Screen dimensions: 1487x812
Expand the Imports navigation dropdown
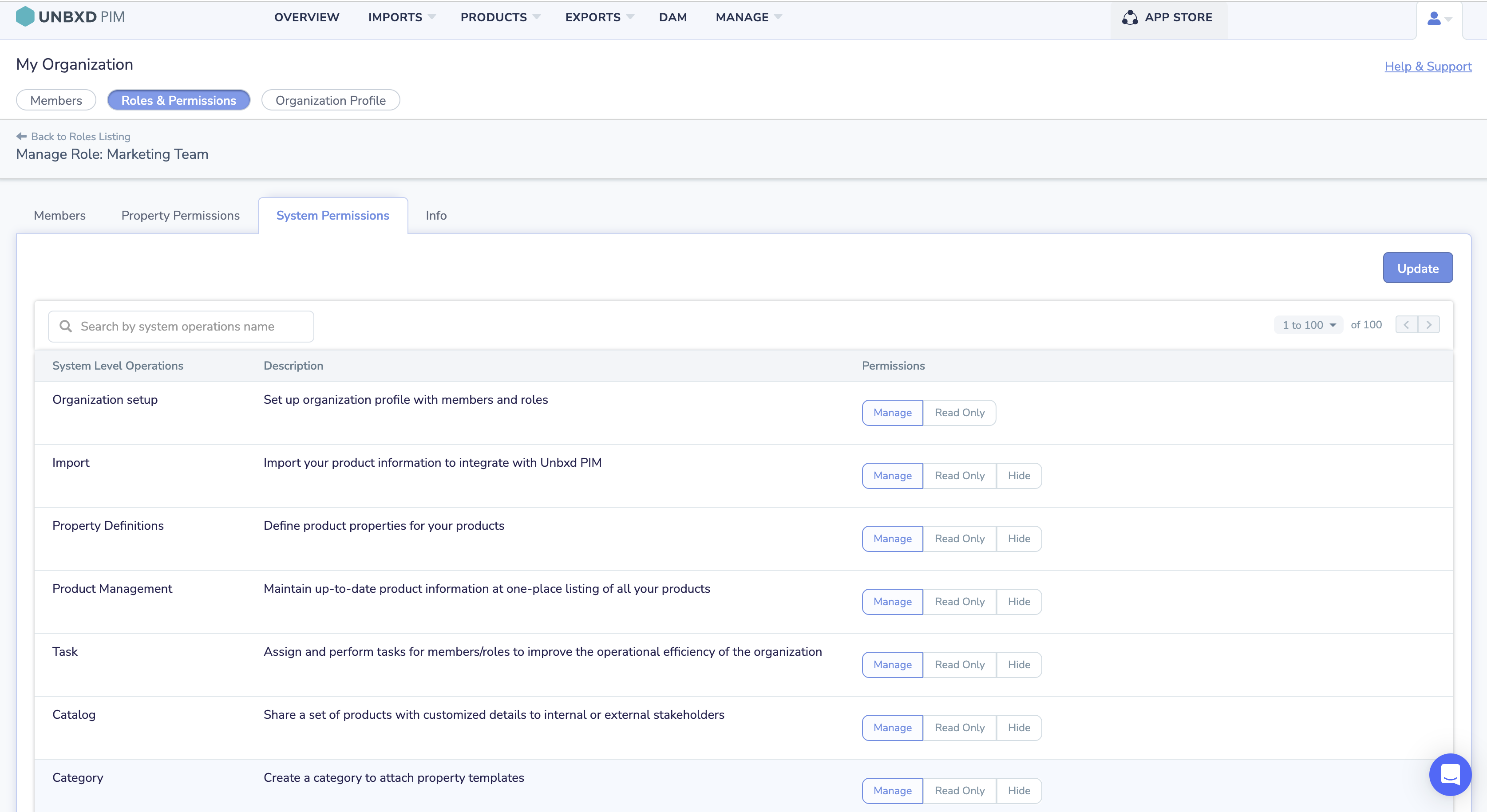[x=402, y=17]
